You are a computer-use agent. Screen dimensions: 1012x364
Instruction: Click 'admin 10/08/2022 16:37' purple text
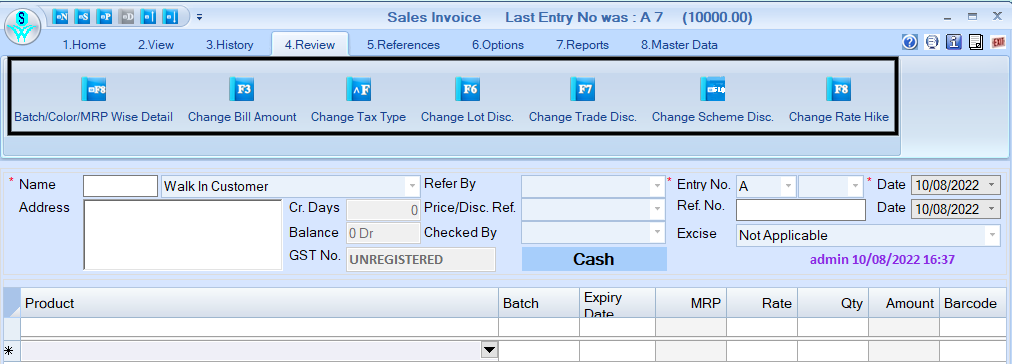[x=882, y=259]
